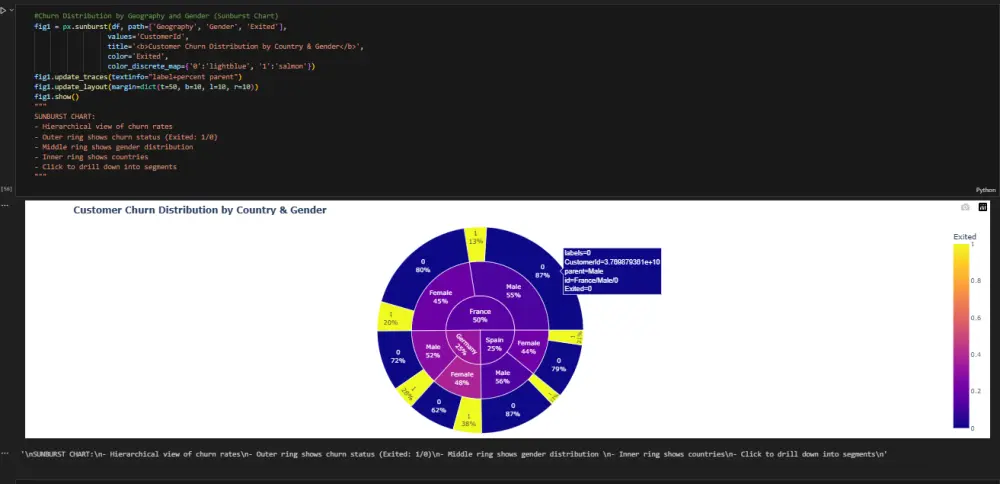Click the Exited color scale bar
Image resolution: width=1000 pixels, height=484 pixels.
coord(960,335)
